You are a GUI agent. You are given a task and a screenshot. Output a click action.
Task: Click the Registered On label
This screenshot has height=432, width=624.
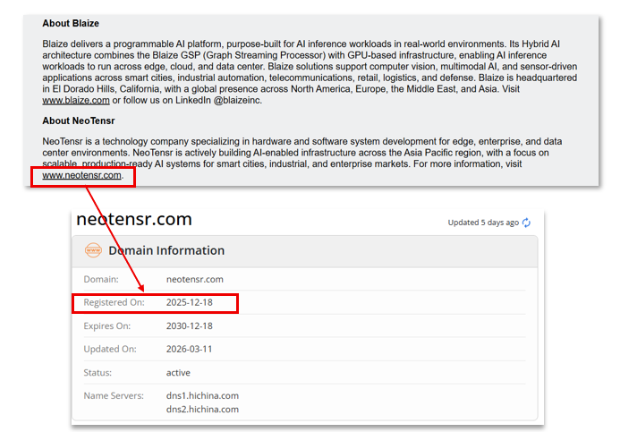pyautogui.click(x=114, y=302)
